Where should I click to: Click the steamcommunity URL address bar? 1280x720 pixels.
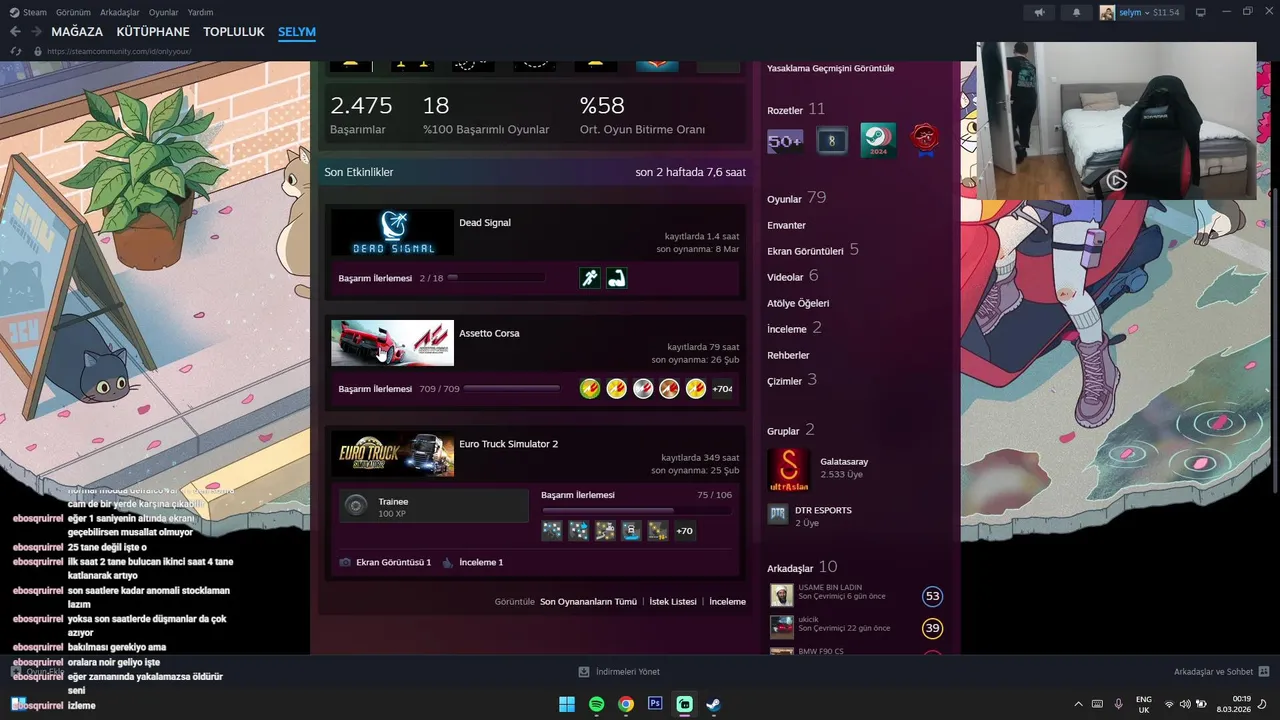click(119, 51)
